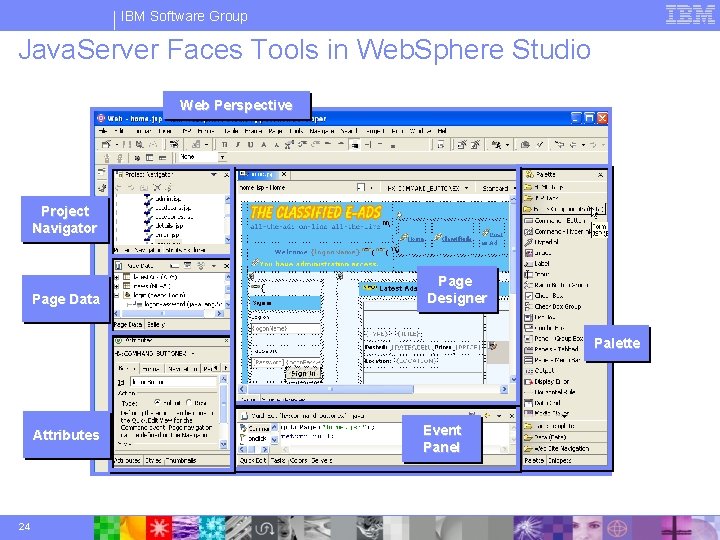The height and width of the screenshot is (540, 720).
Task: Select the Reset type radio button
Action: (189, 402)
